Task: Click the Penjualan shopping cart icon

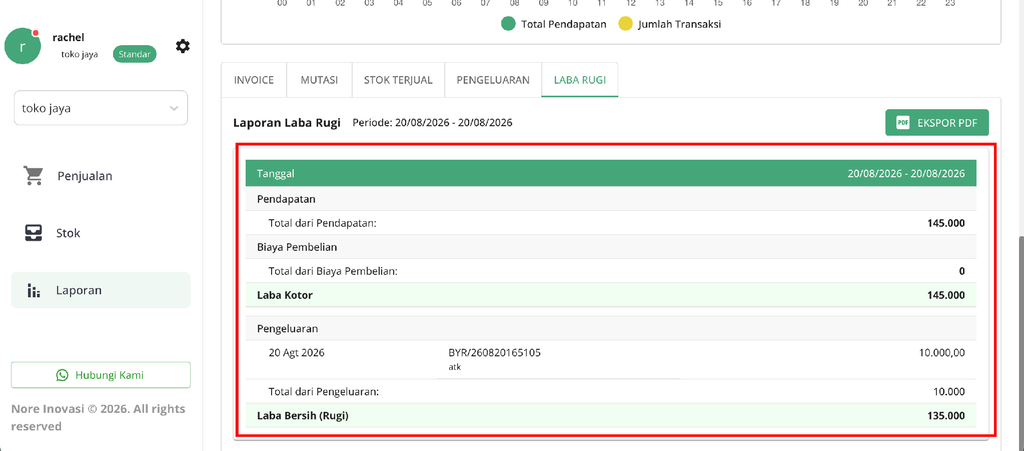Action: click(x=33, y=176)
